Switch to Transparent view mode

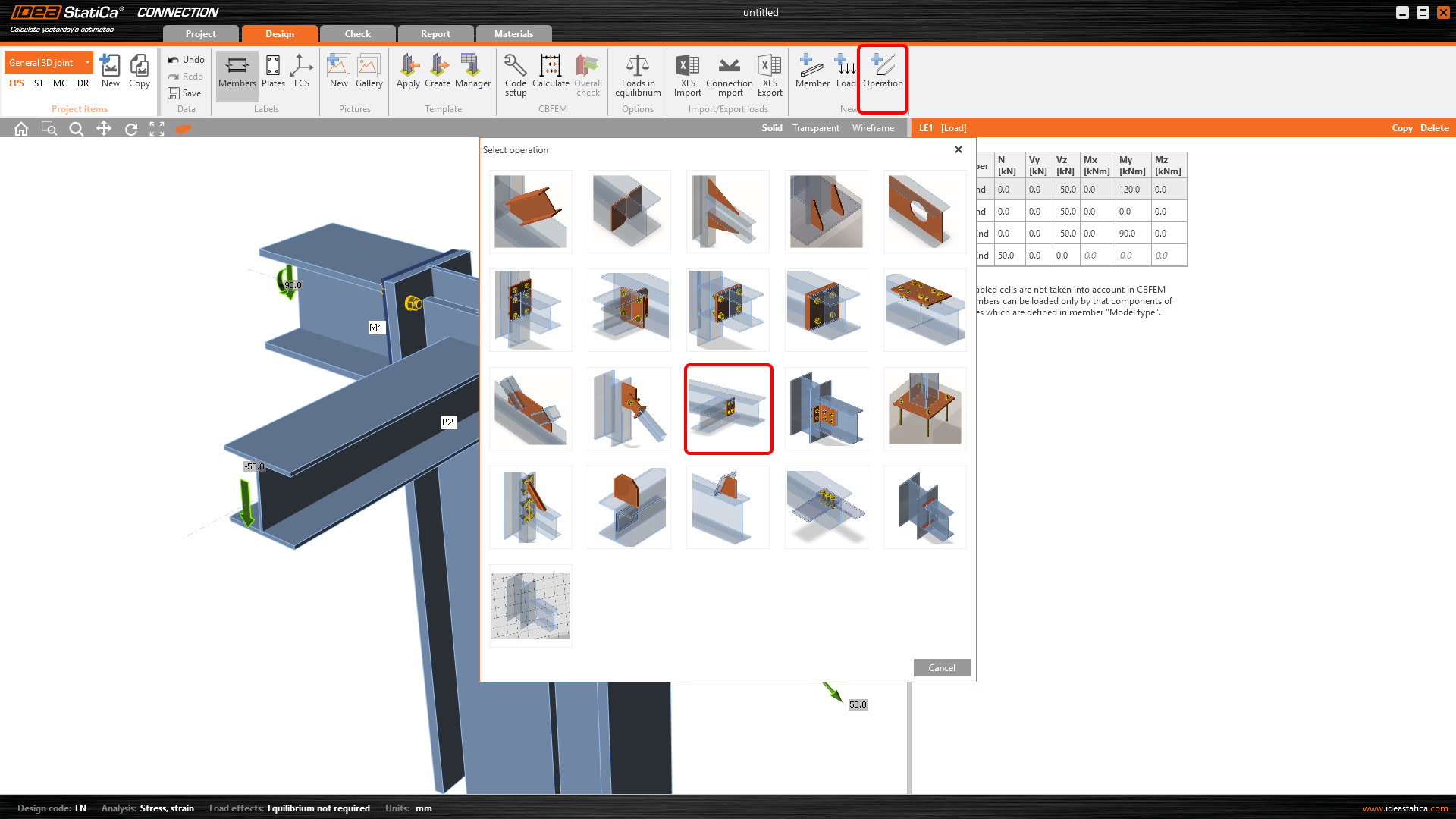[x=815, y=128]
